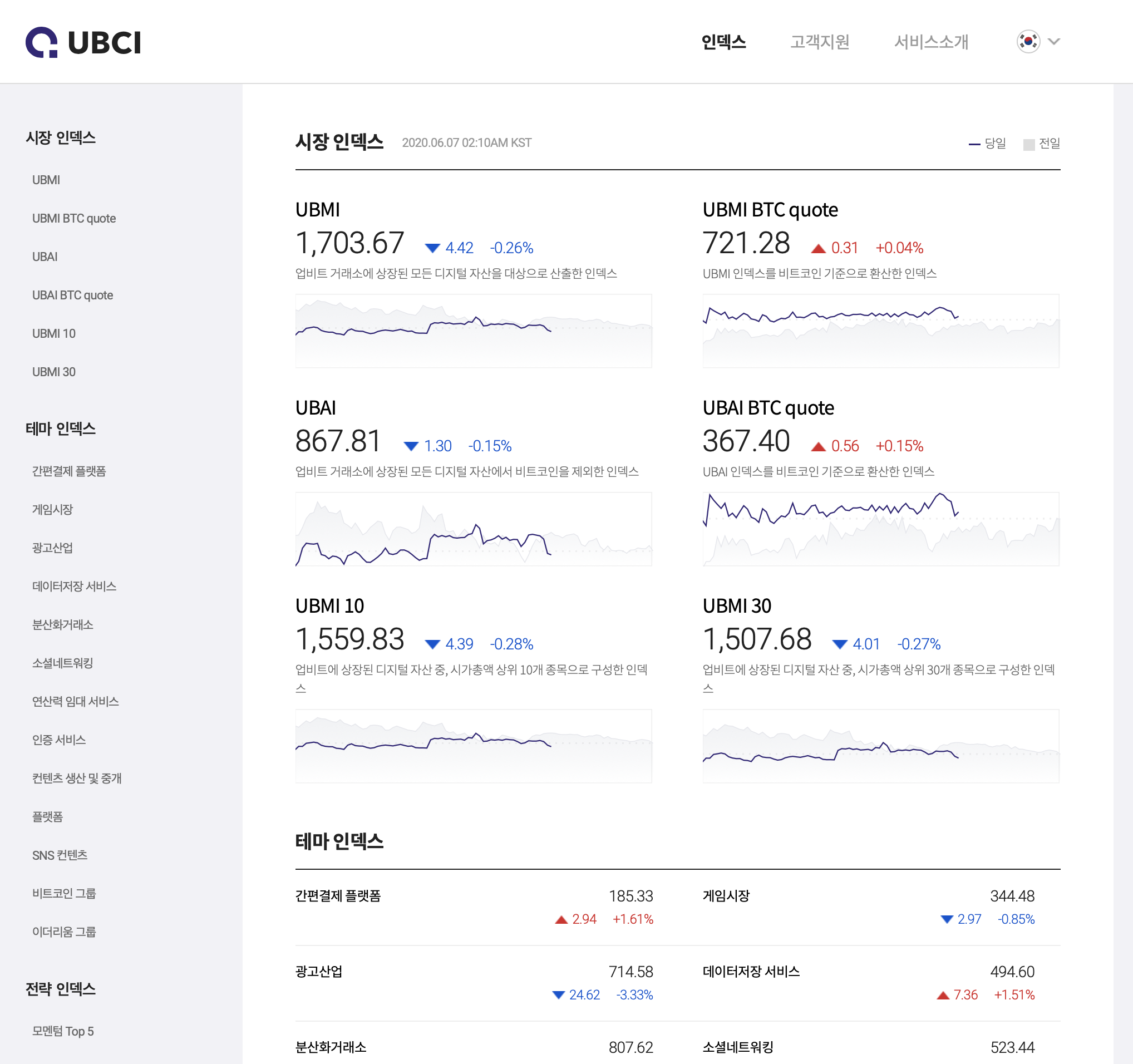Select UBMI BTC quote in sidebar
The width and height of the screenshot is (1133, 1064).
(x=74, y=218)
